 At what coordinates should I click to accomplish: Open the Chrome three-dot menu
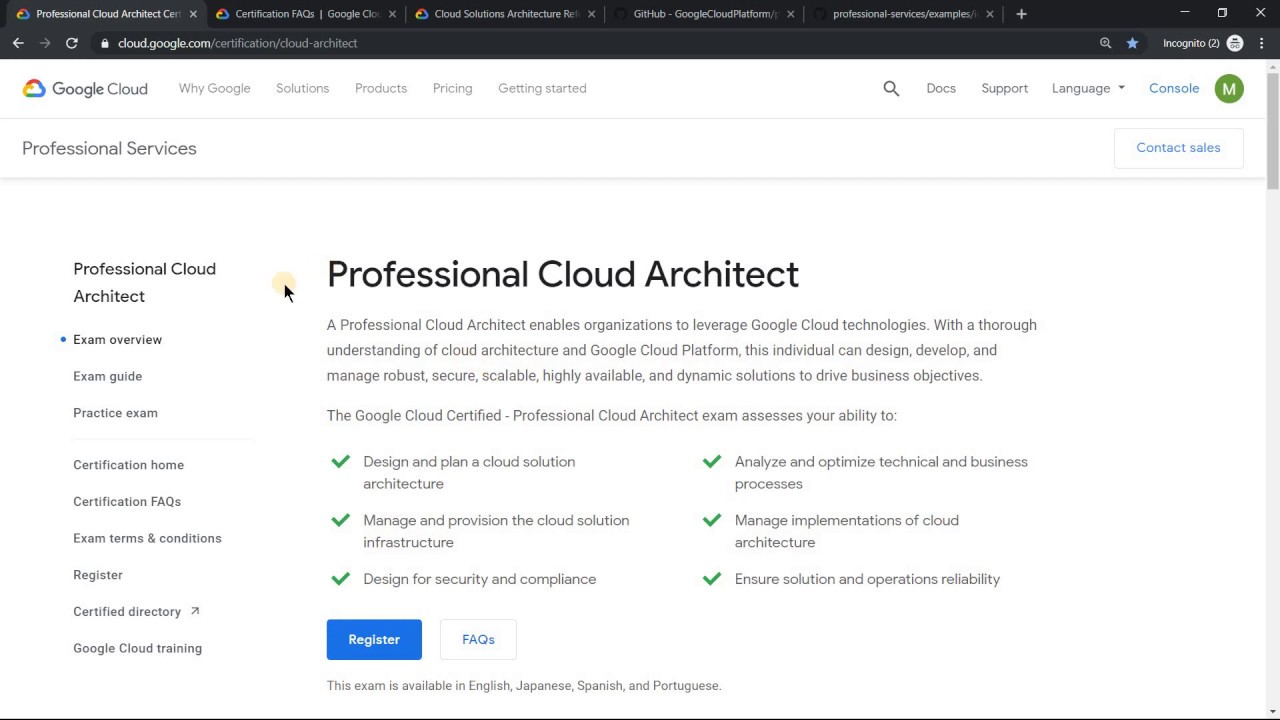tap(1262, 43)
